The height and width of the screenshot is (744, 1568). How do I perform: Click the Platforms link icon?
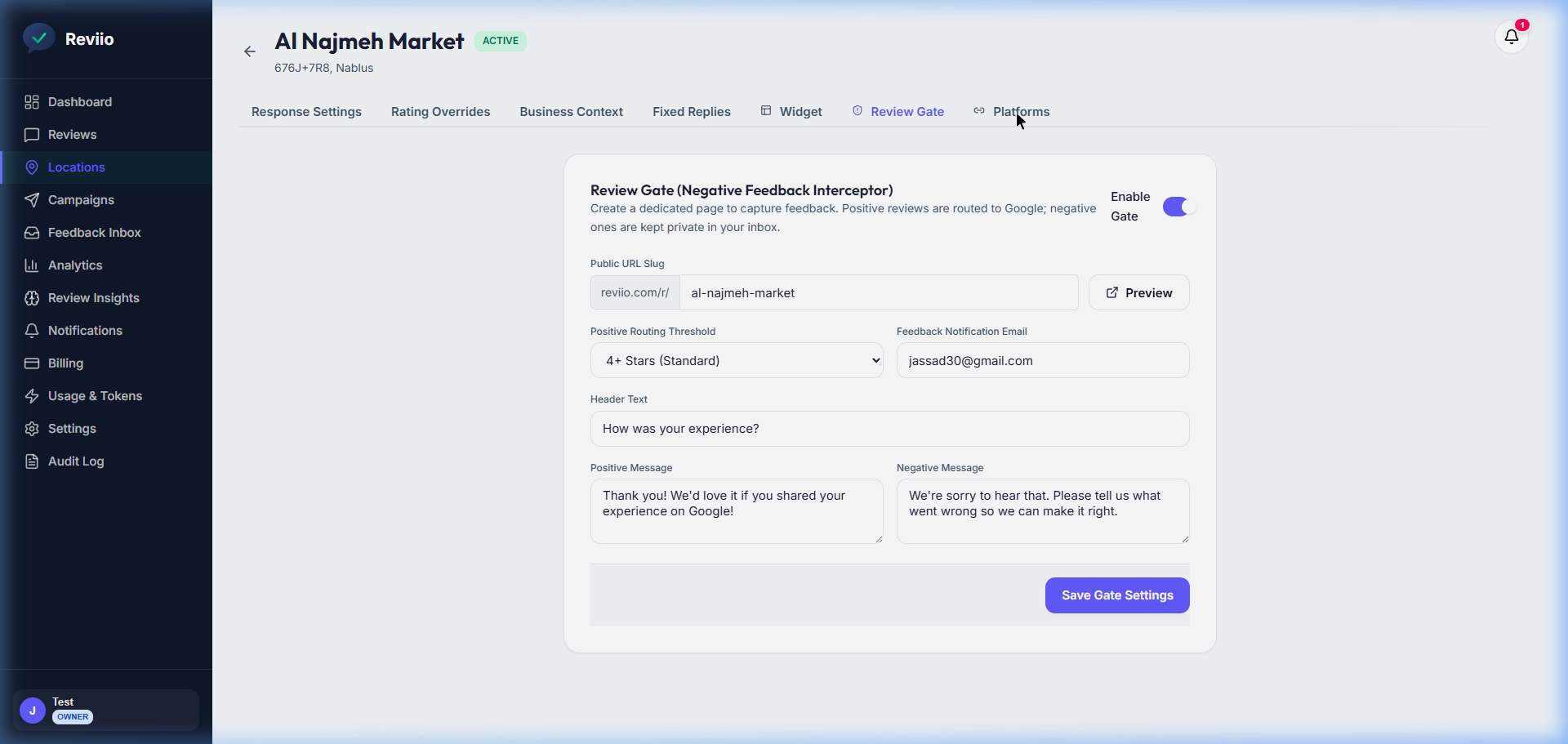[979, 110]
